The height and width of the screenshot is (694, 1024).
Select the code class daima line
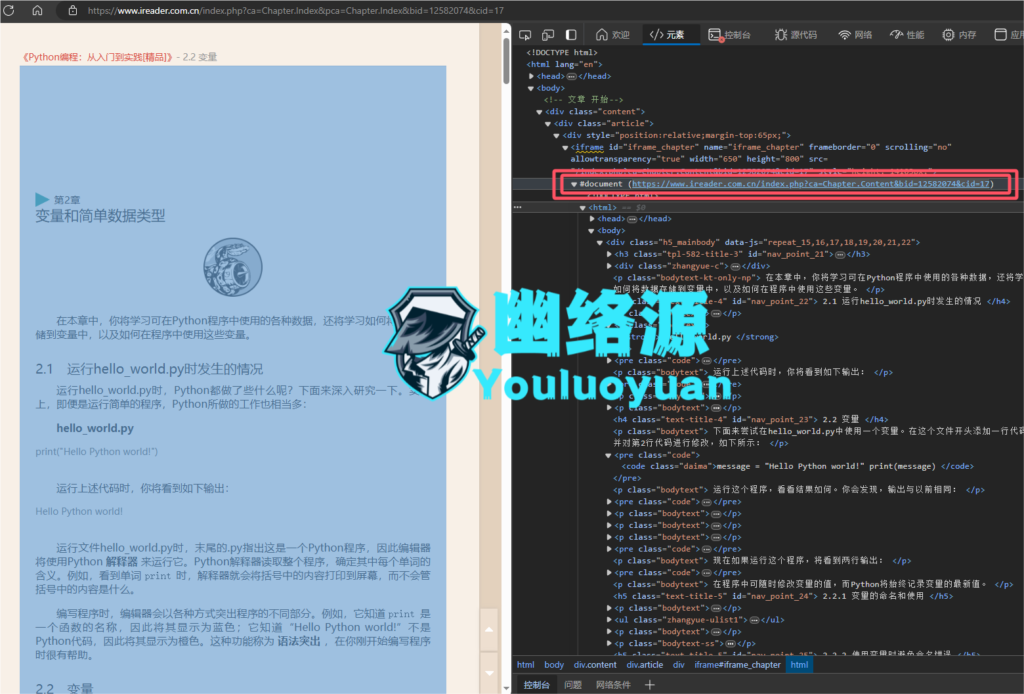[x=797, y=466]
